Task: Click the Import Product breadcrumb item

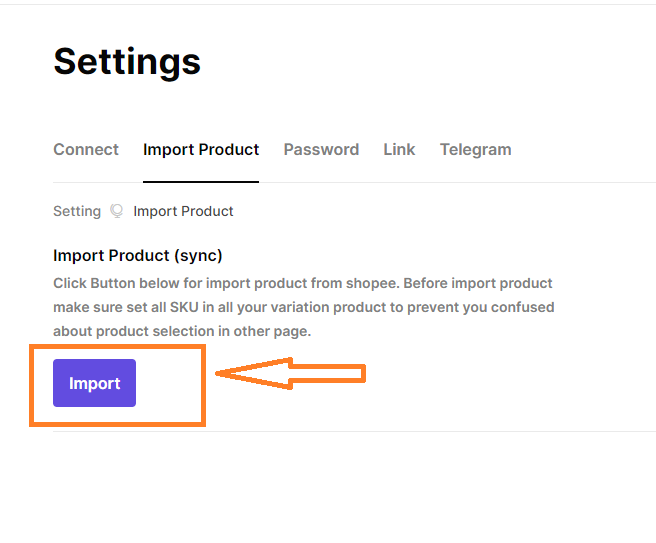Action: point(183,211)
